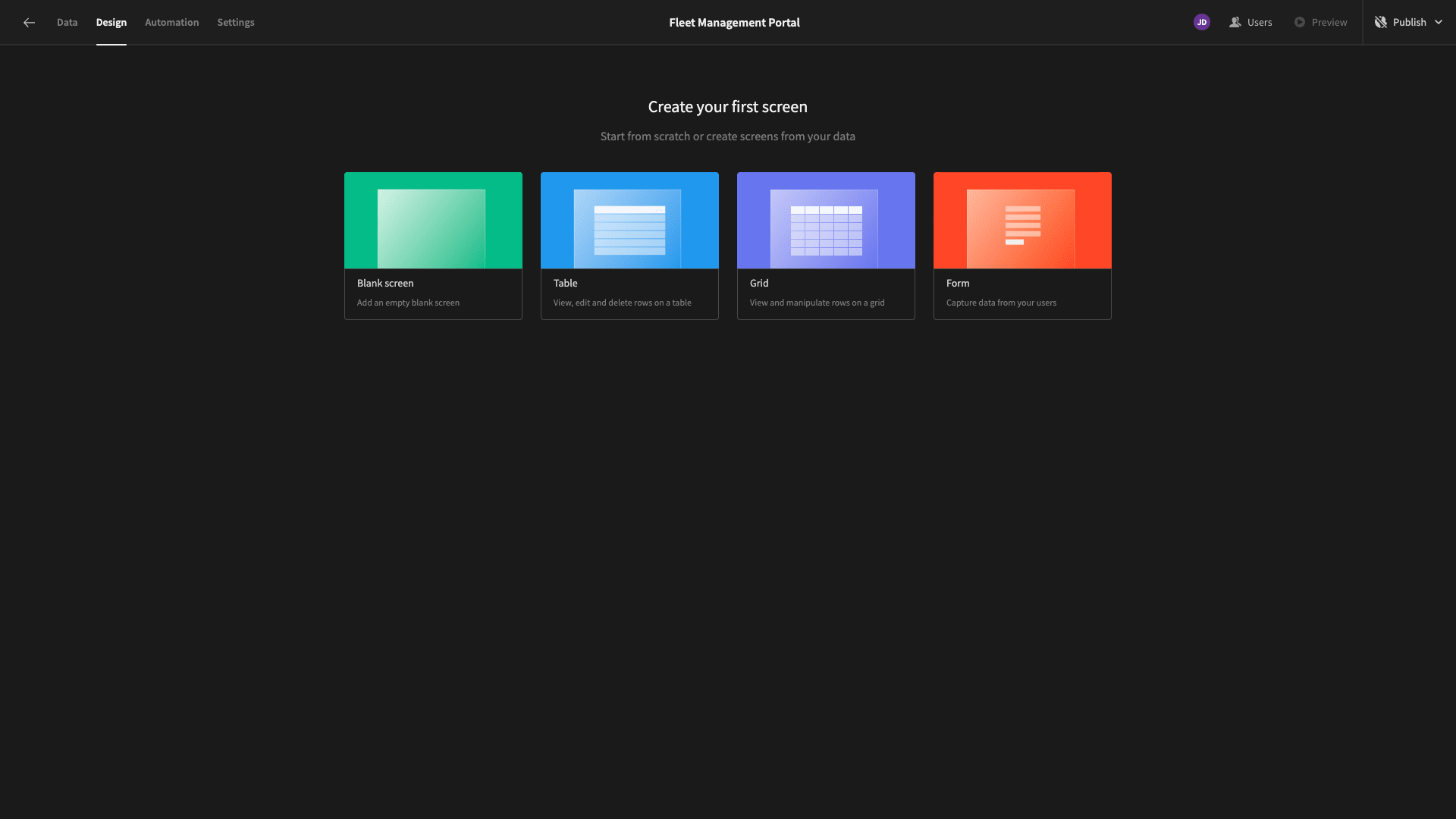The width and height of the screenshot is (1456, 819).
Task: Click the user avatar JD icon
Action: (1202, 22)
